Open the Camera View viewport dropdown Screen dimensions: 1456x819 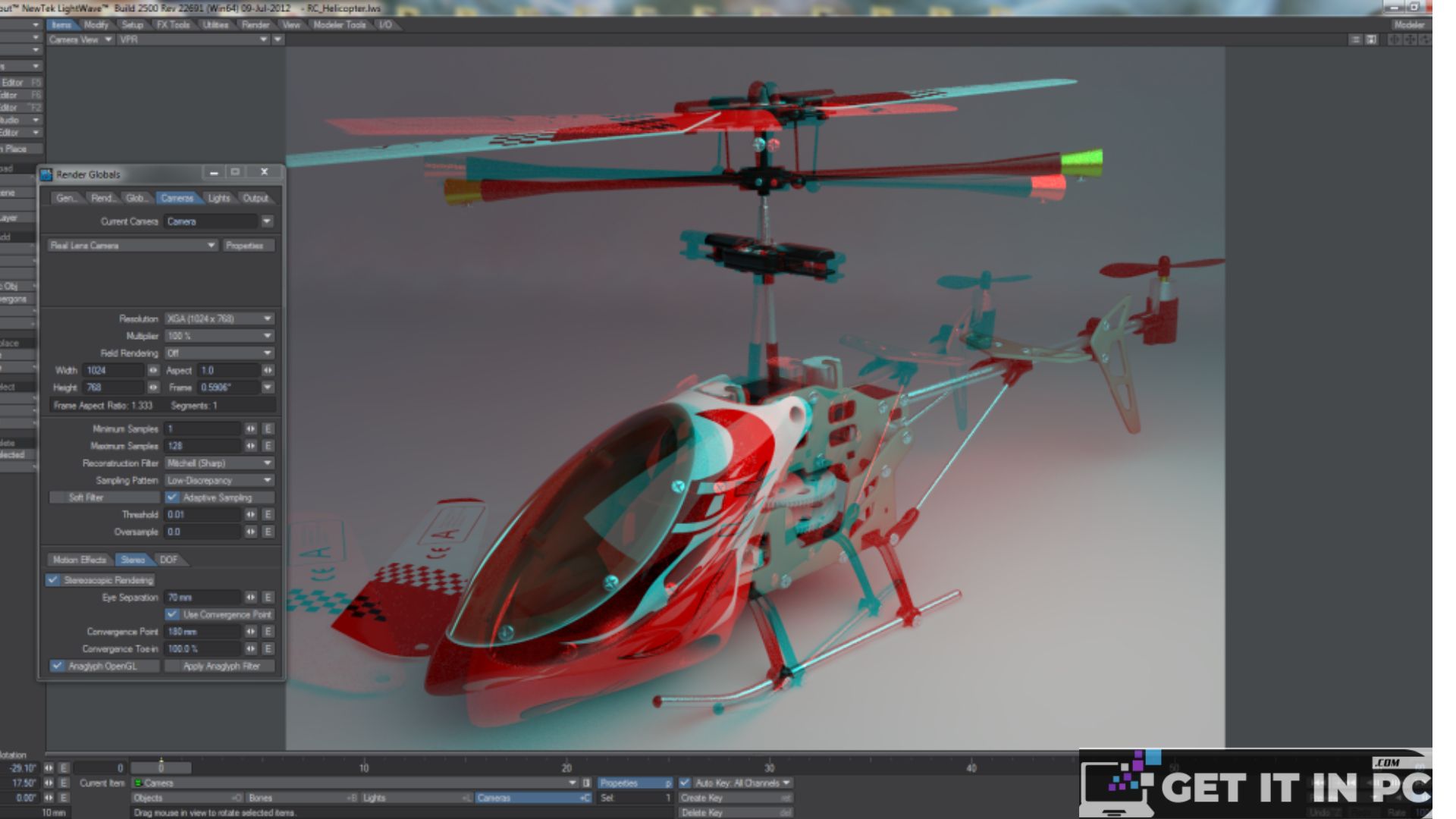tap(80, 39)
